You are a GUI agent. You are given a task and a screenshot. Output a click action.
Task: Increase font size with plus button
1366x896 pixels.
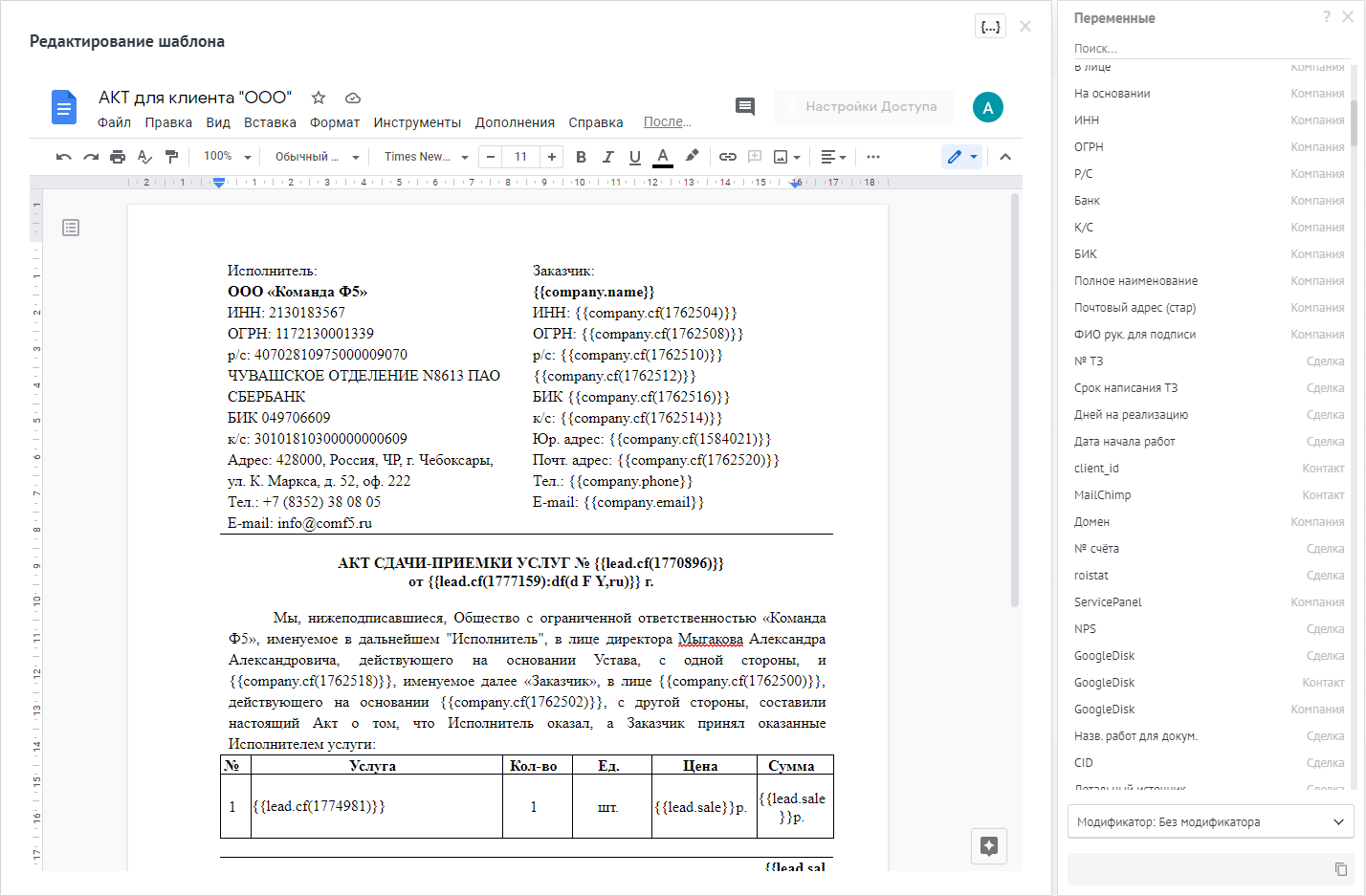pos(552,157)
